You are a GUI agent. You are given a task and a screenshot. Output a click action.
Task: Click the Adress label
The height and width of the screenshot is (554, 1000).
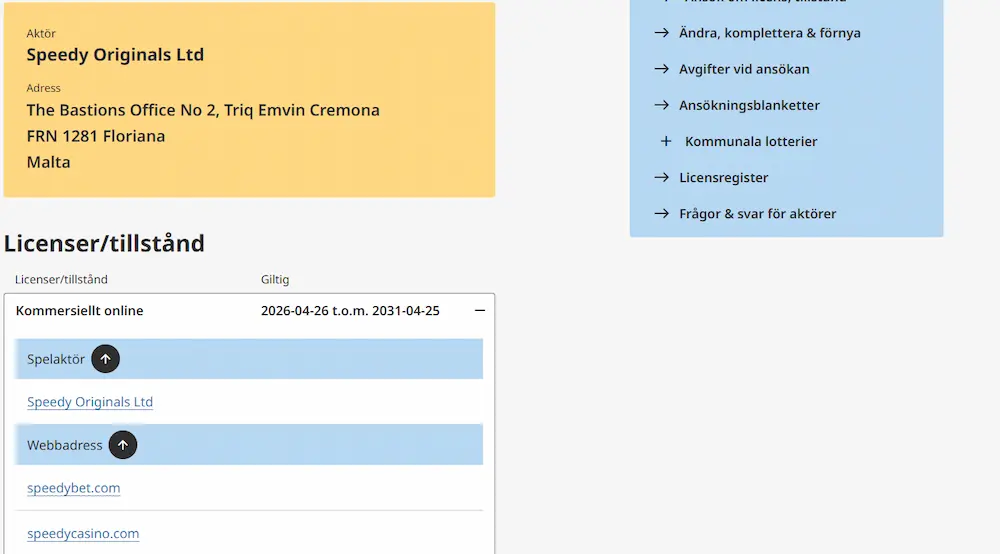click(x=43, y=88)
